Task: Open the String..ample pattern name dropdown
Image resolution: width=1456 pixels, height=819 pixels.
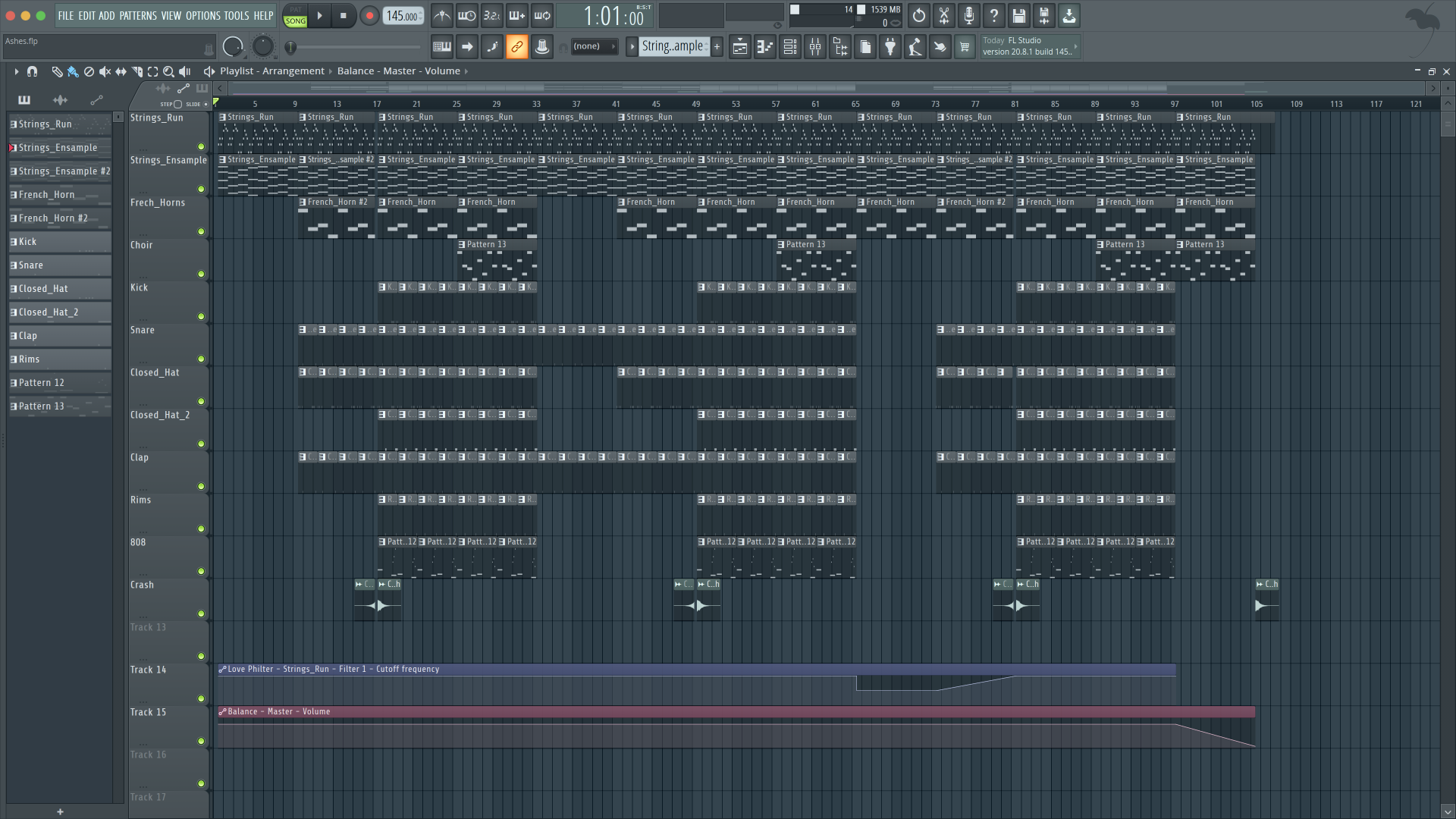Action: tap(673, 46)
